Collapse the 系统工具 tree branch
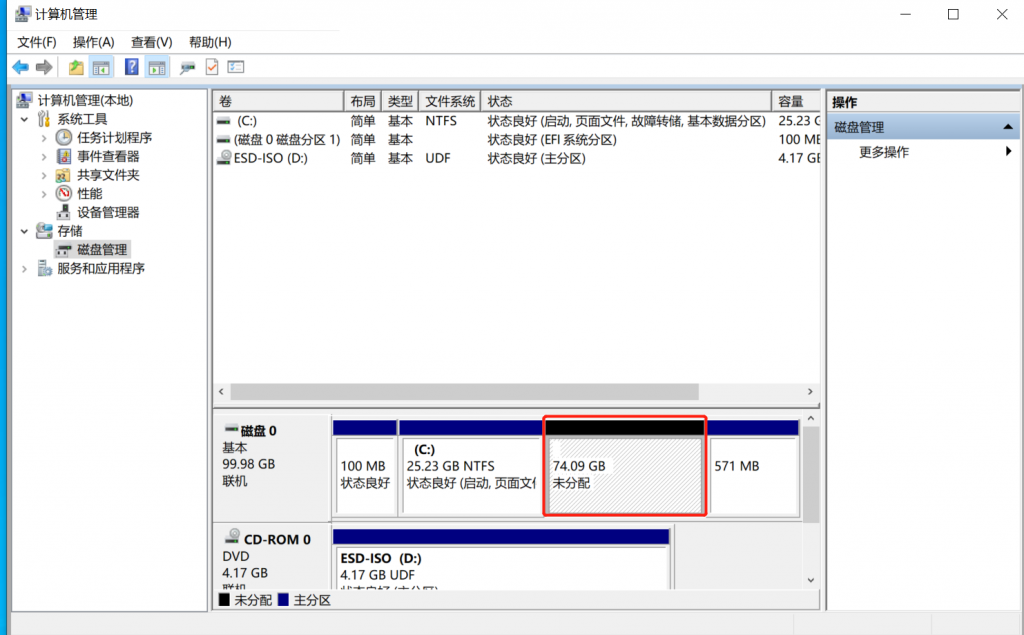Screen dimensions: 1024x635 point(24,118)
